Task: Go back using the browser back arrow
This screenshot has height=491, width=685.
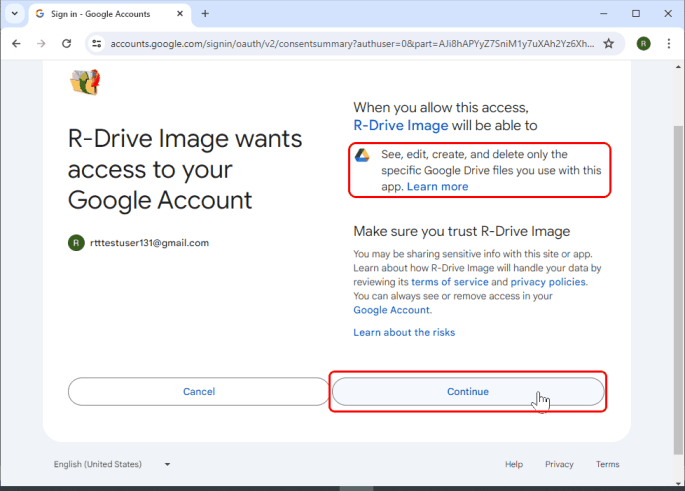Action: (16, 44)
